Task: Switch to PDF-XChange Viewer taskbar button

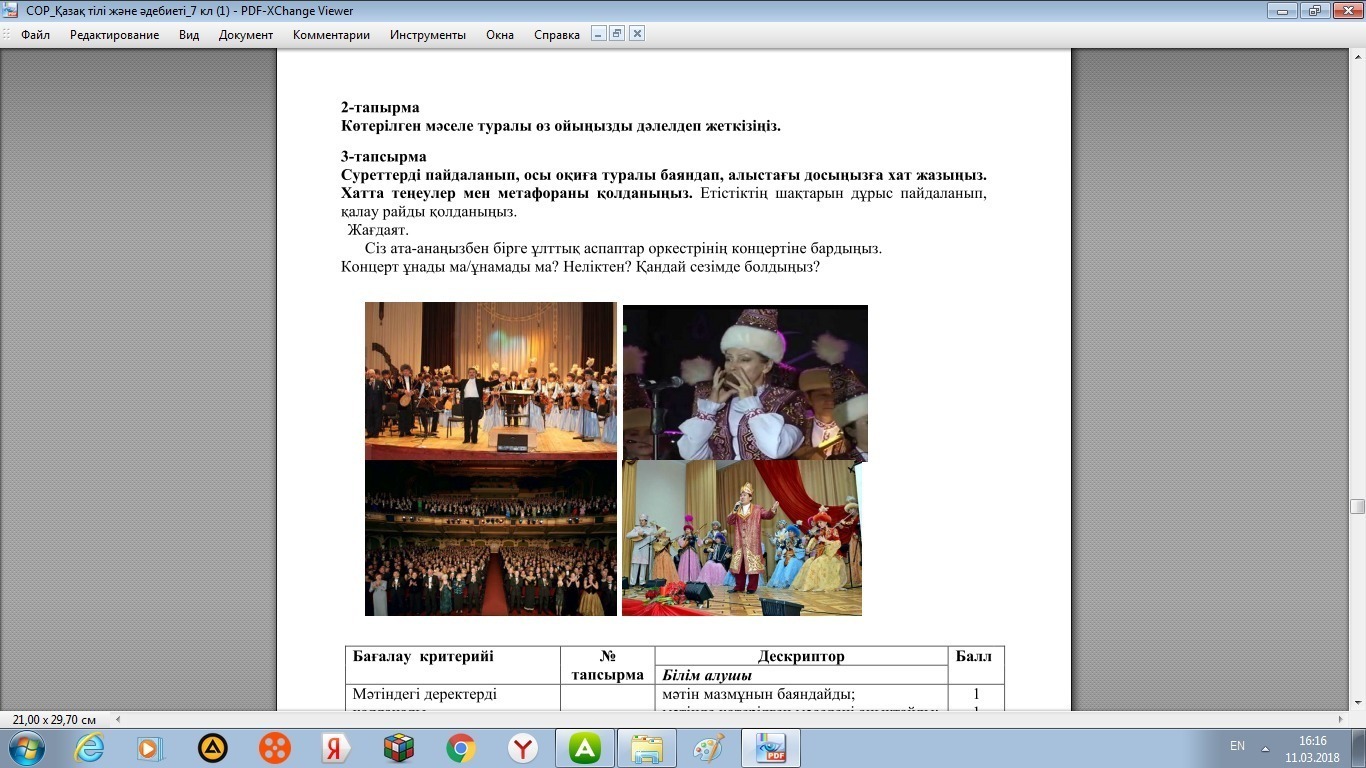Action: (771, 748)
